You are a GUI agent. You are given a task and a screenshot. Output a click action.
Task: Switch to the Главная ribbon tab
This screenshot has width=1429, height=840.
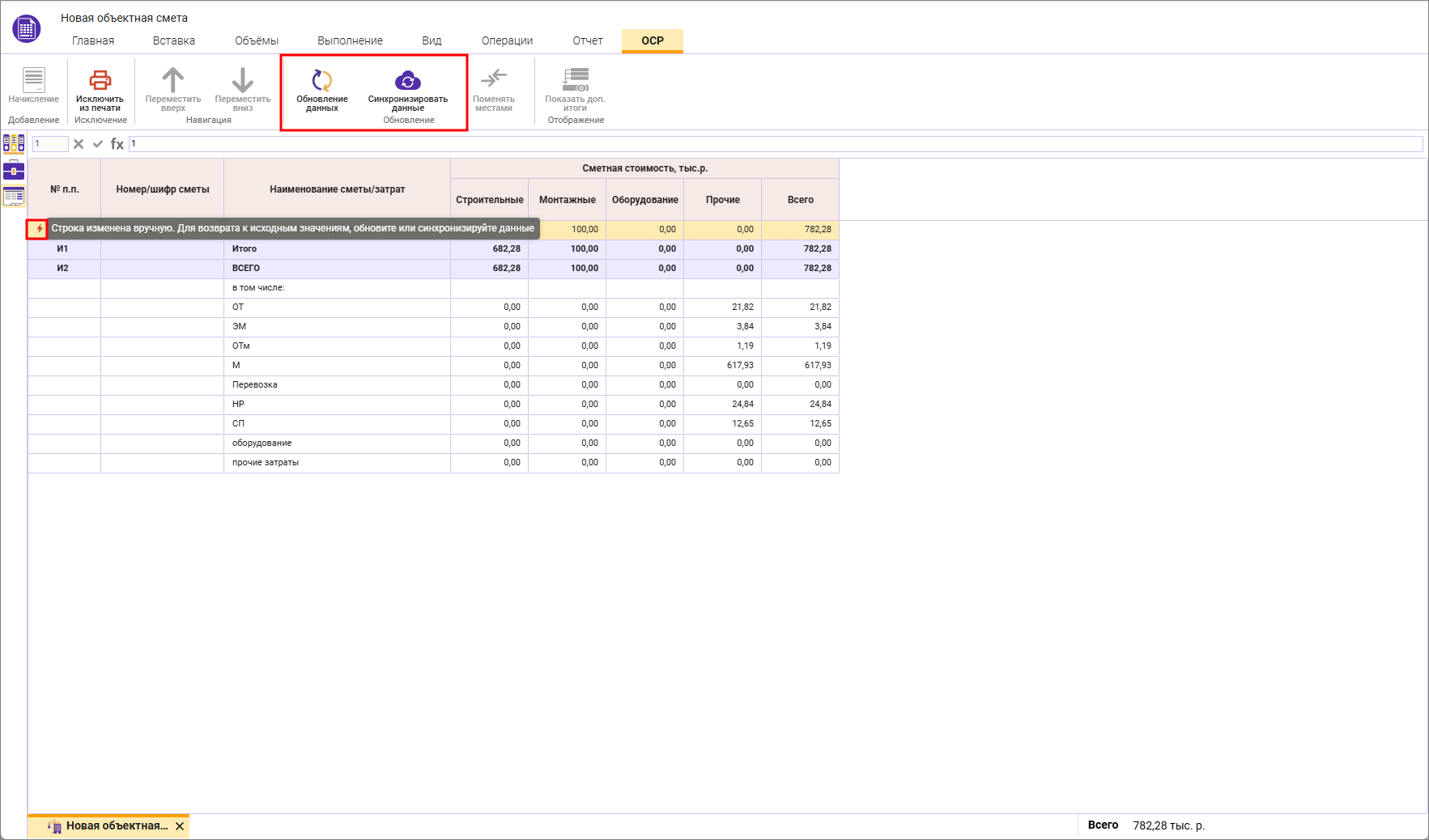93,40
